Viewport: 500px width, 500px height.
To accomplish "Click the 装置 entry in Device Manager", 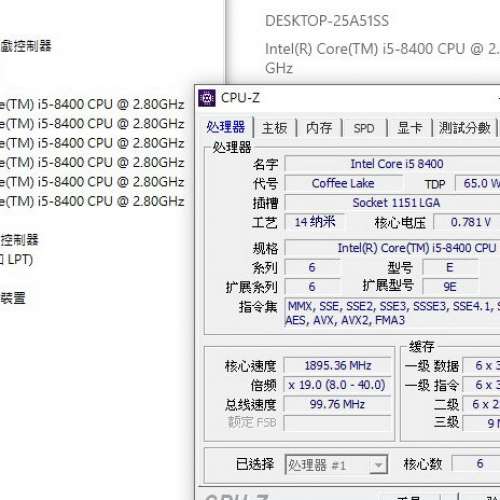I will [x=13, y=298].
